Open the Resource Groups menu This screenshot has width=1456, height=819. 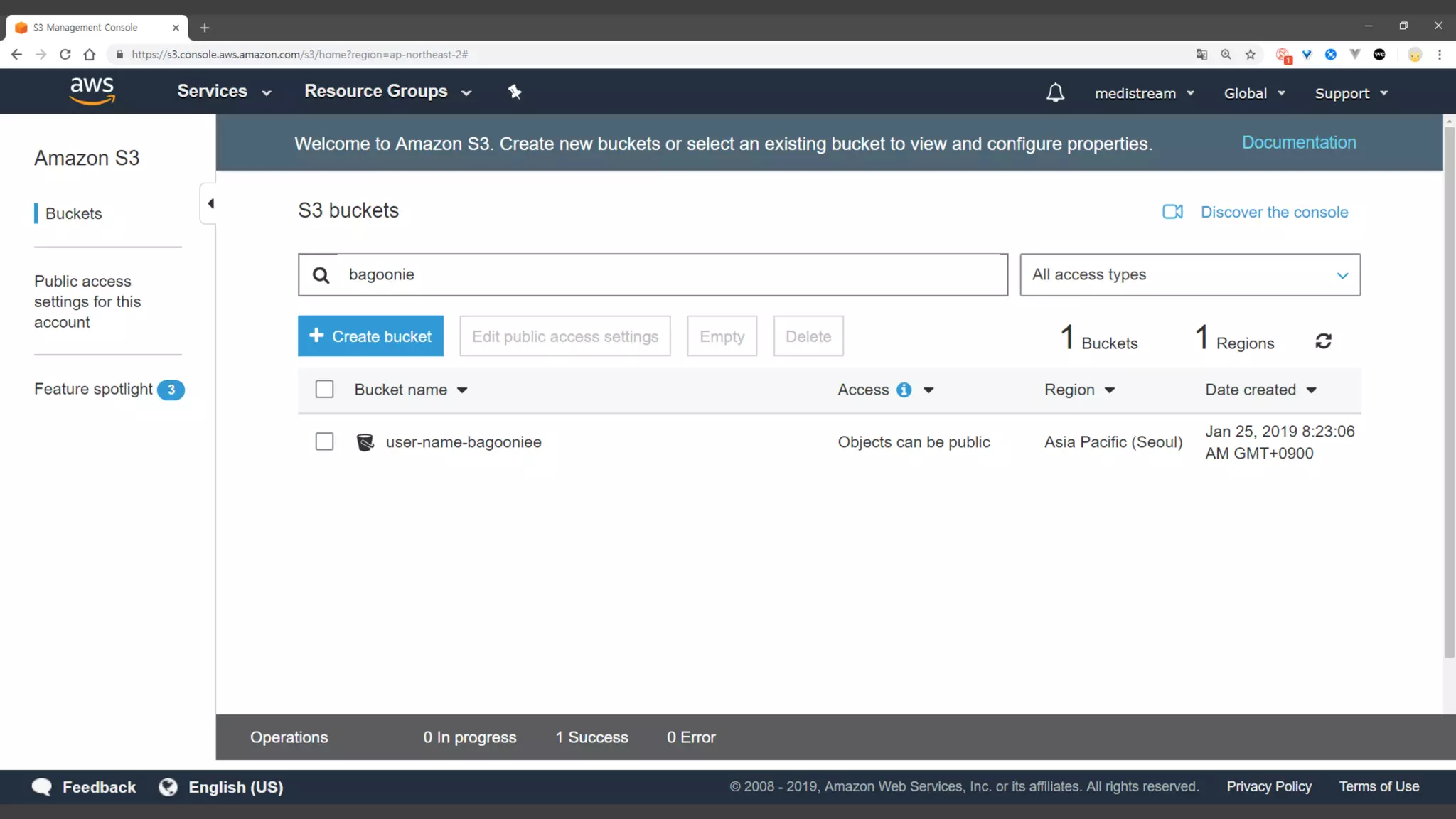pyautogui.click(x=387, y=92)
